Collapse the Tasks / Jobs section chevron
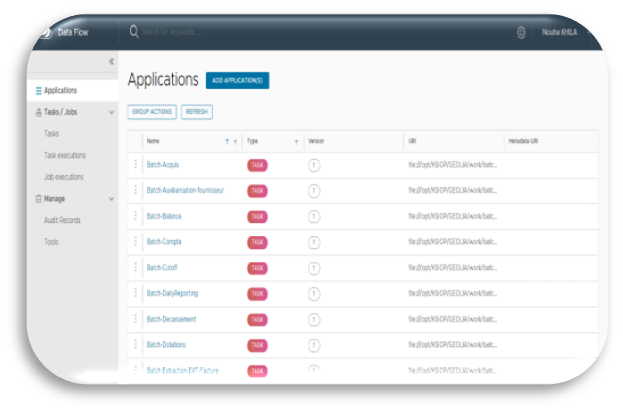This screenshot has width=623, height=412. (111, 112)
